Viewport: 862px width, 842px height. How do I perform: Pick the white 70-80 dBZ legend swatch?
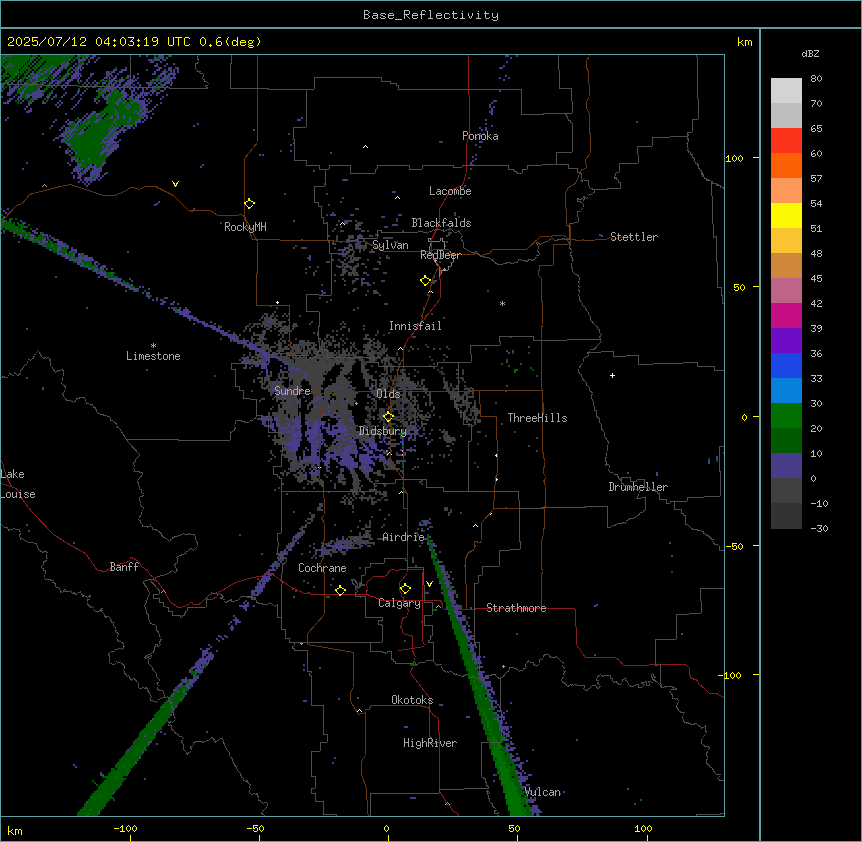[x=786, y=91]
